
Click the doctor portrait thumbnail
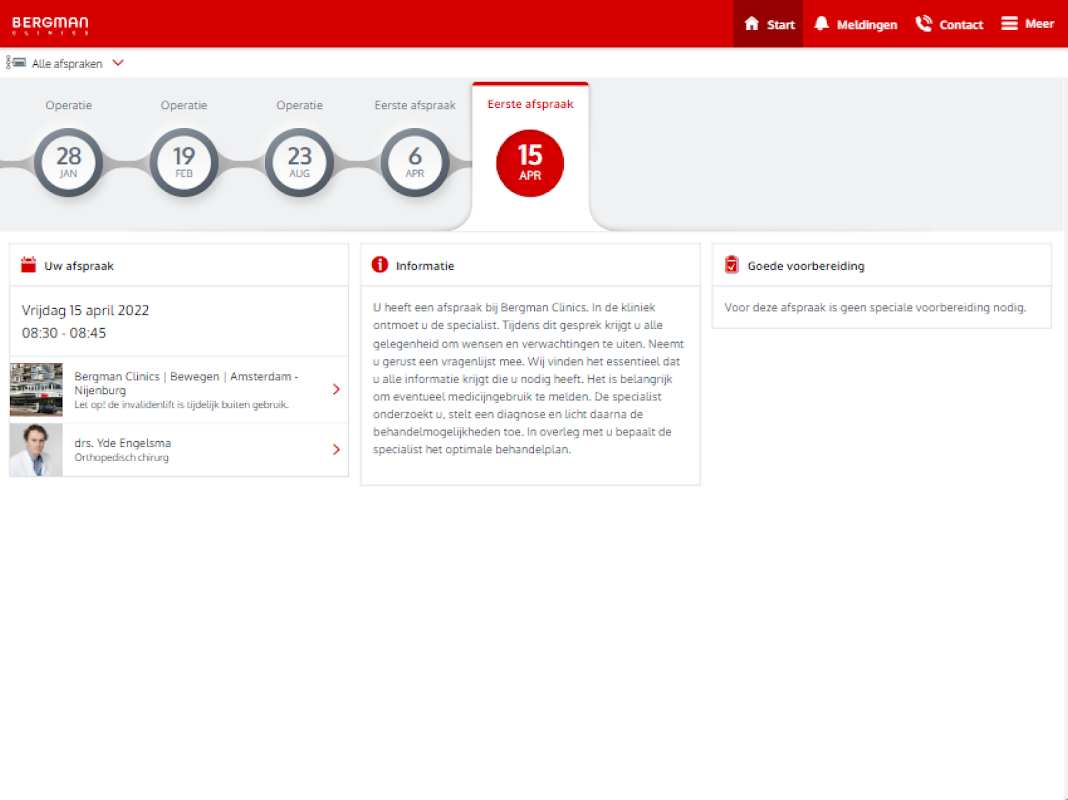36,449
